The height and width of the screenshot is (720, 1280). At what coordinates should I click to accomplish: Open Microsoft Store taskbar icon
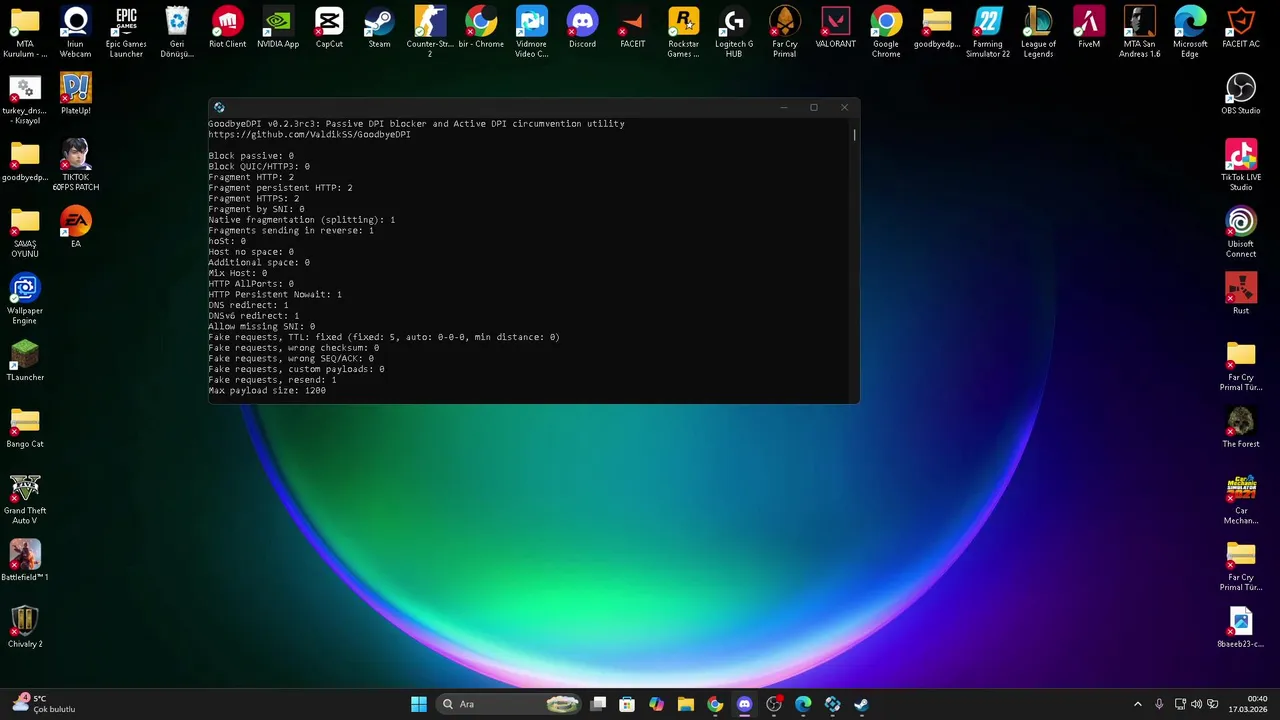[627, 704]
